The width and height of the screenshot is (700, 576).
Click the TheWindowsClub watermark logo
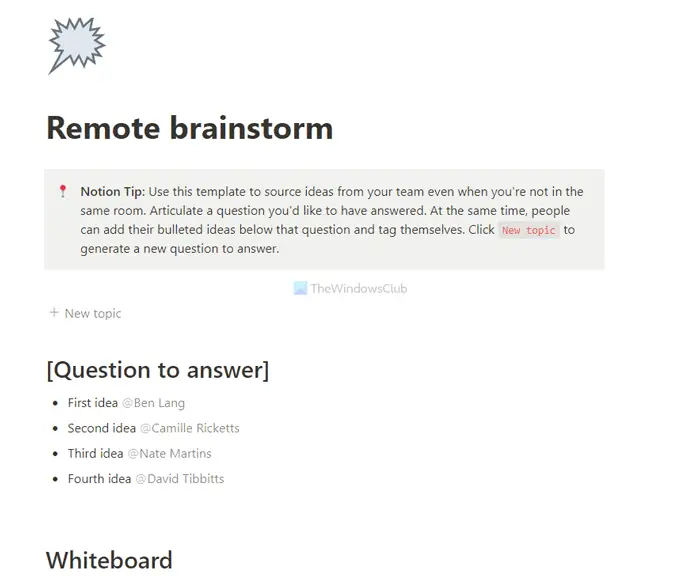[350, 288]
